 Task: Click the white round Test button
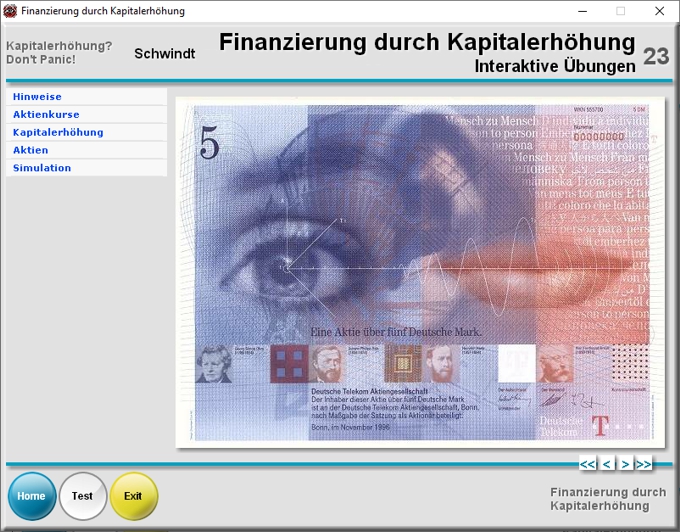click(x=82, y=496)
